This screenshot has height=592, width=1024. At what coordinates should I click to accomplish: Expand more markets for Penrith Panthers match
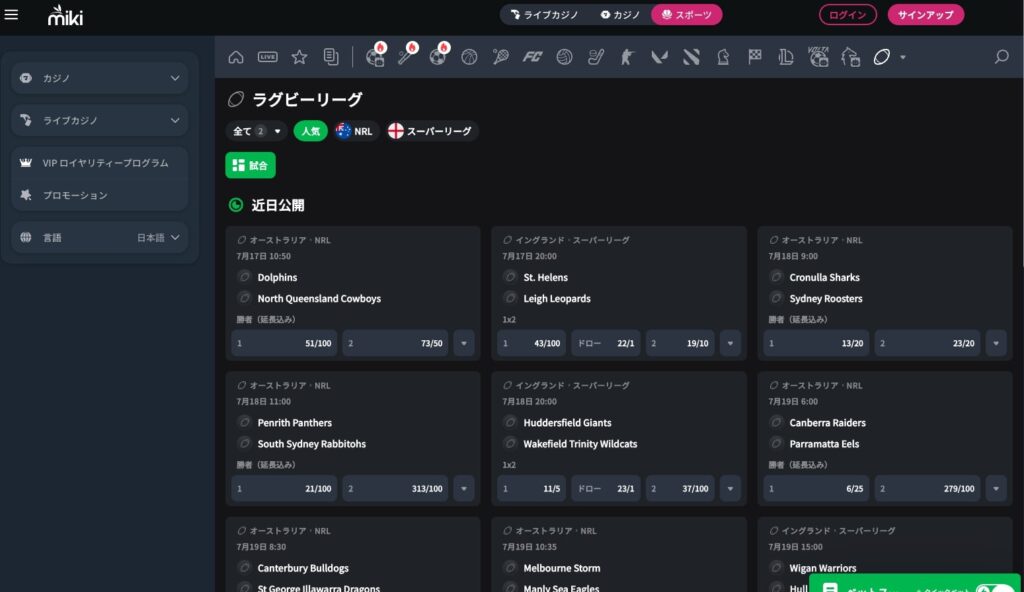(x=464, y=488)
